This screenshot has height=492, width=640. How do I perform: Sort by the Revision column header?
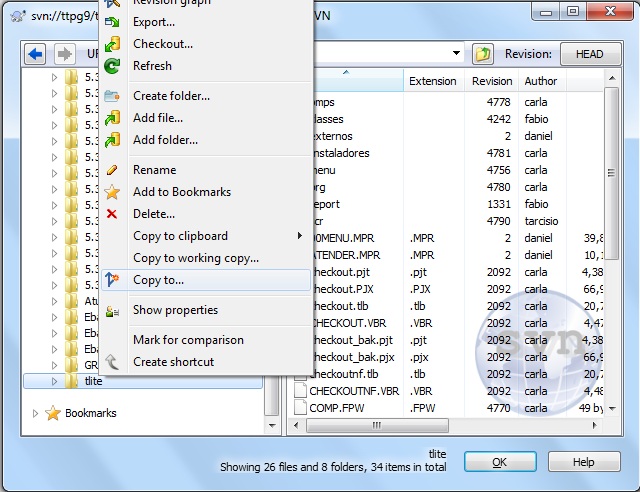click(x=492, y=81)
